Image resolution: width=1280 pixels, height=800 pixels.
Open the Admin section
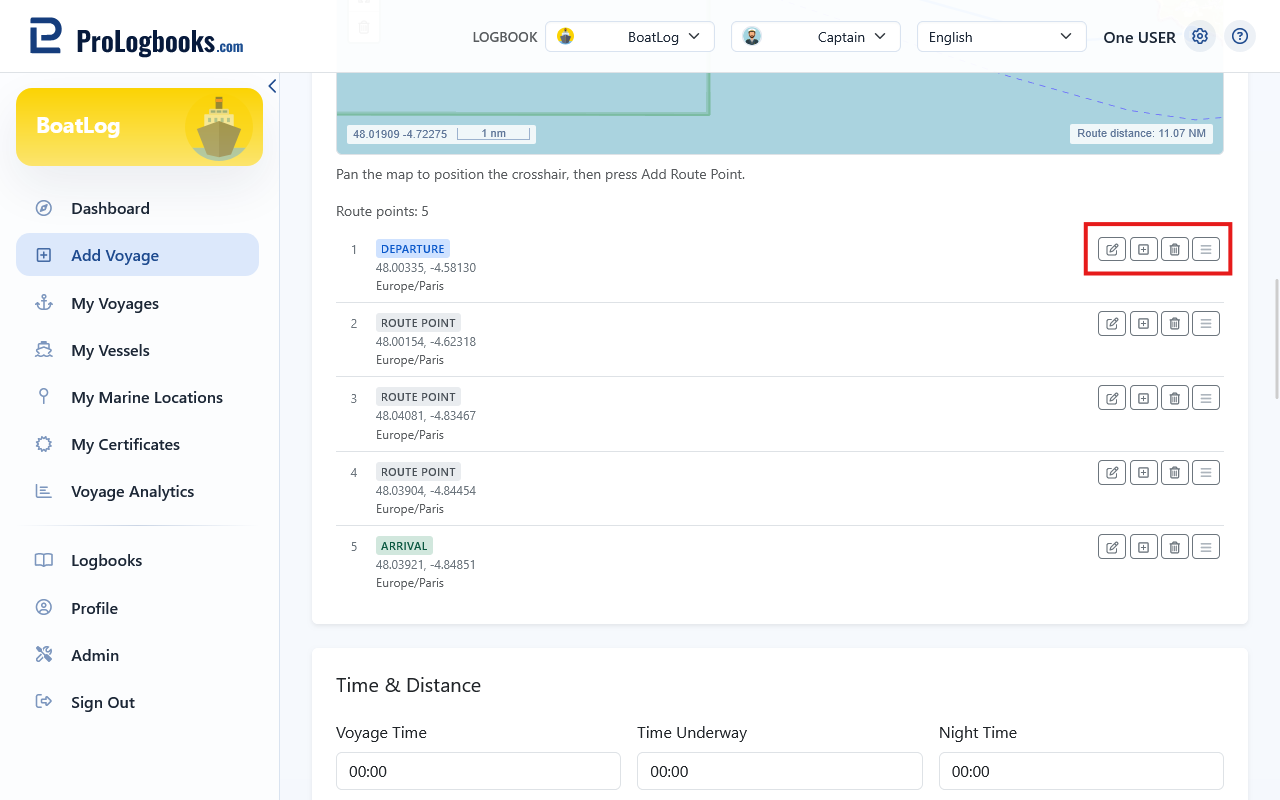137,655
